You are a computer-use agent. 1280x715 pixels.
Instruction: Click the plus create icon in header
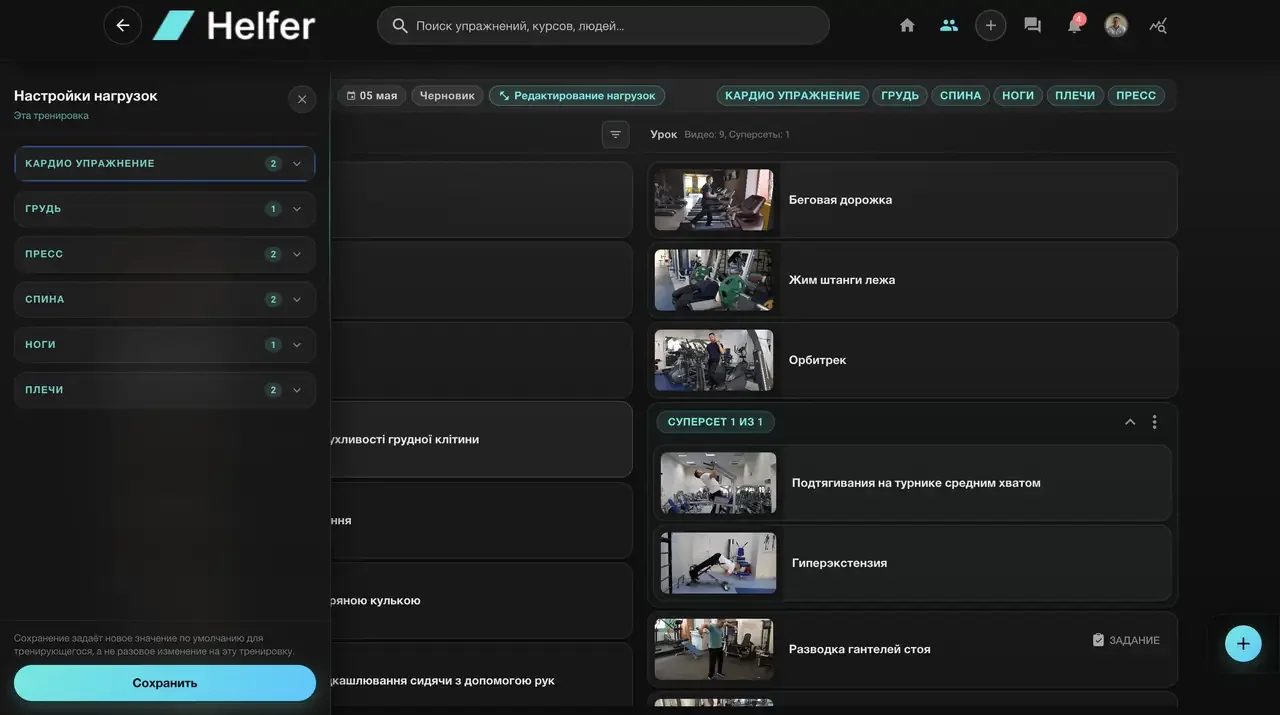[990, 26]
